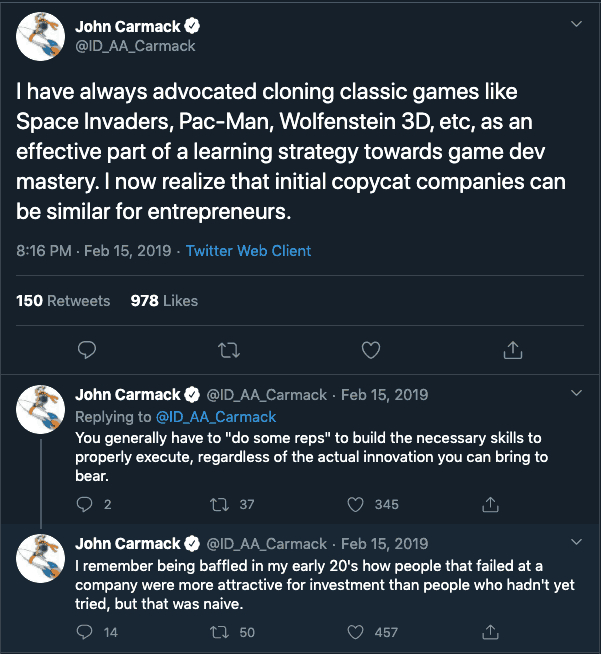Like the main tweet with the heart
The width and height of the screenshot is (601, 654).
click(x=371, y=349)
